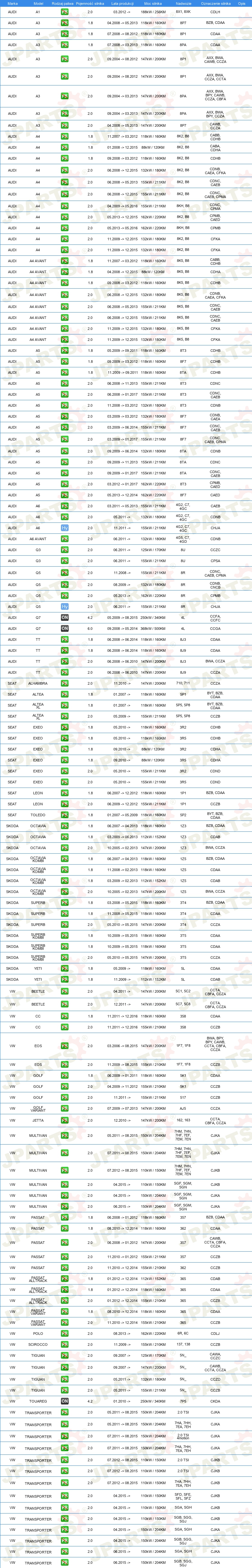Click the 'CKDA' engine code cell
Screen dimensions: 252x1568
click(216, 1401)
